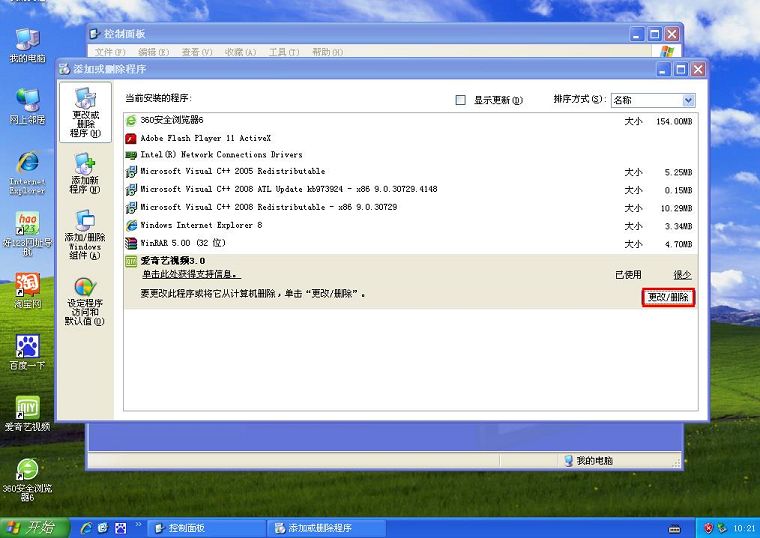Screen dimensions: 760x538
Task: Select Visual C++ 2008 ATL Update icon
Action: pos(131,190)
